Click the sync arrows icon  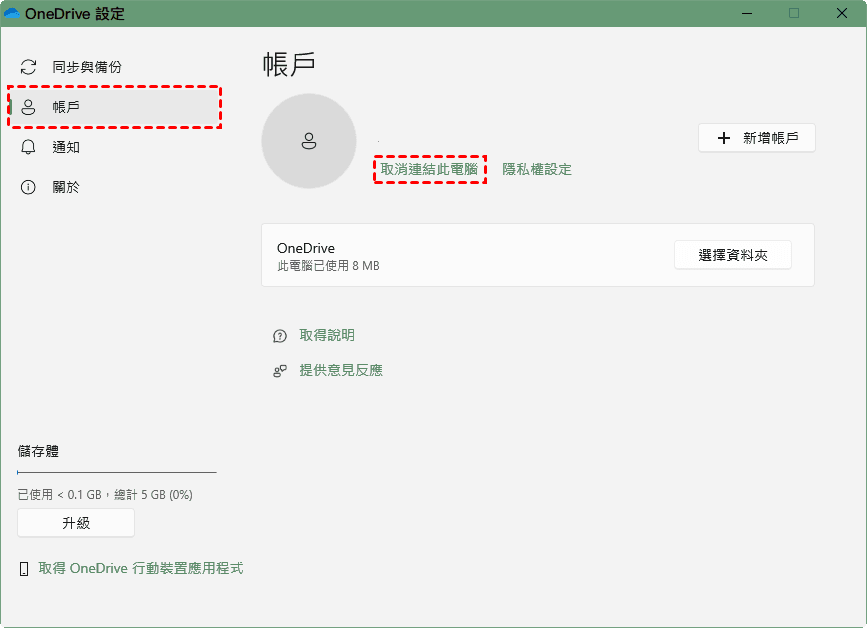(28, 67)
